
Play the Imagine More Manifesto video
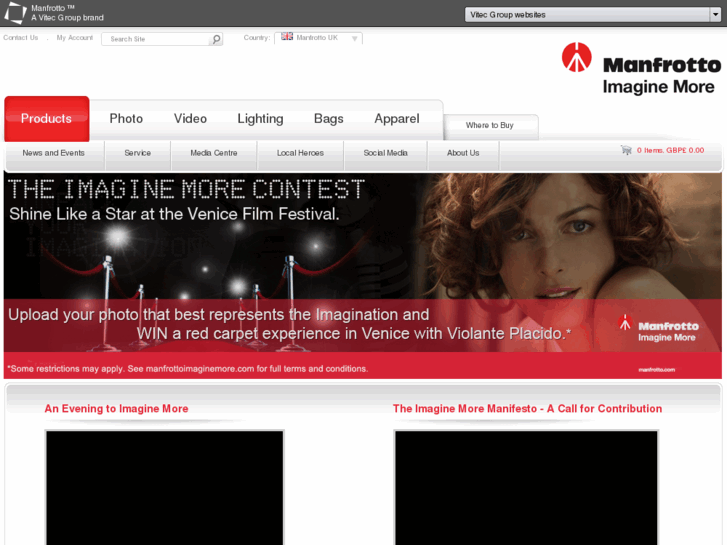click(x=526, y=487)
